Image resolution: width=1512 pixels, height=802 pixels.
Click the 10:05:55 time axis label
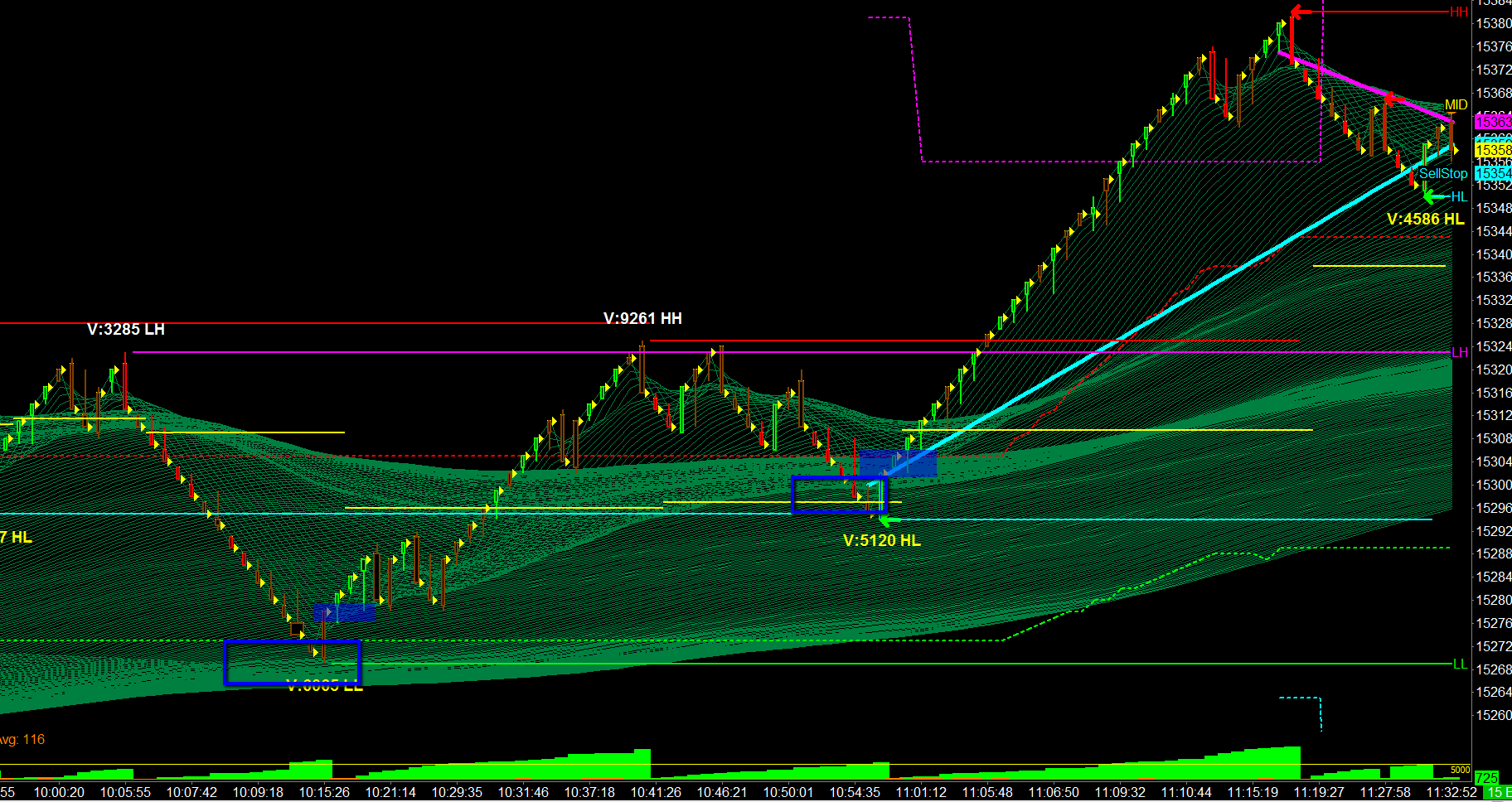click(125, 792)
